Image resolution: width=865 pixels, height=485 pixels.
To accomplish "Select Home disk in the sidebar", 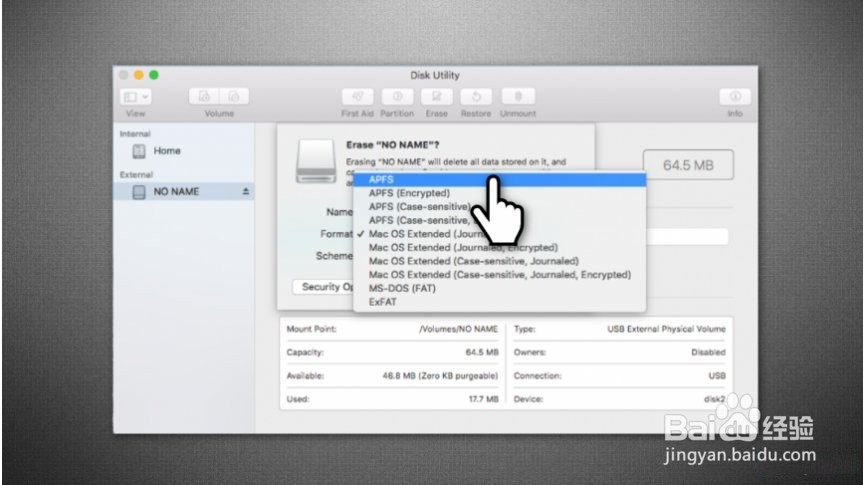I will [x=184, y=151].
